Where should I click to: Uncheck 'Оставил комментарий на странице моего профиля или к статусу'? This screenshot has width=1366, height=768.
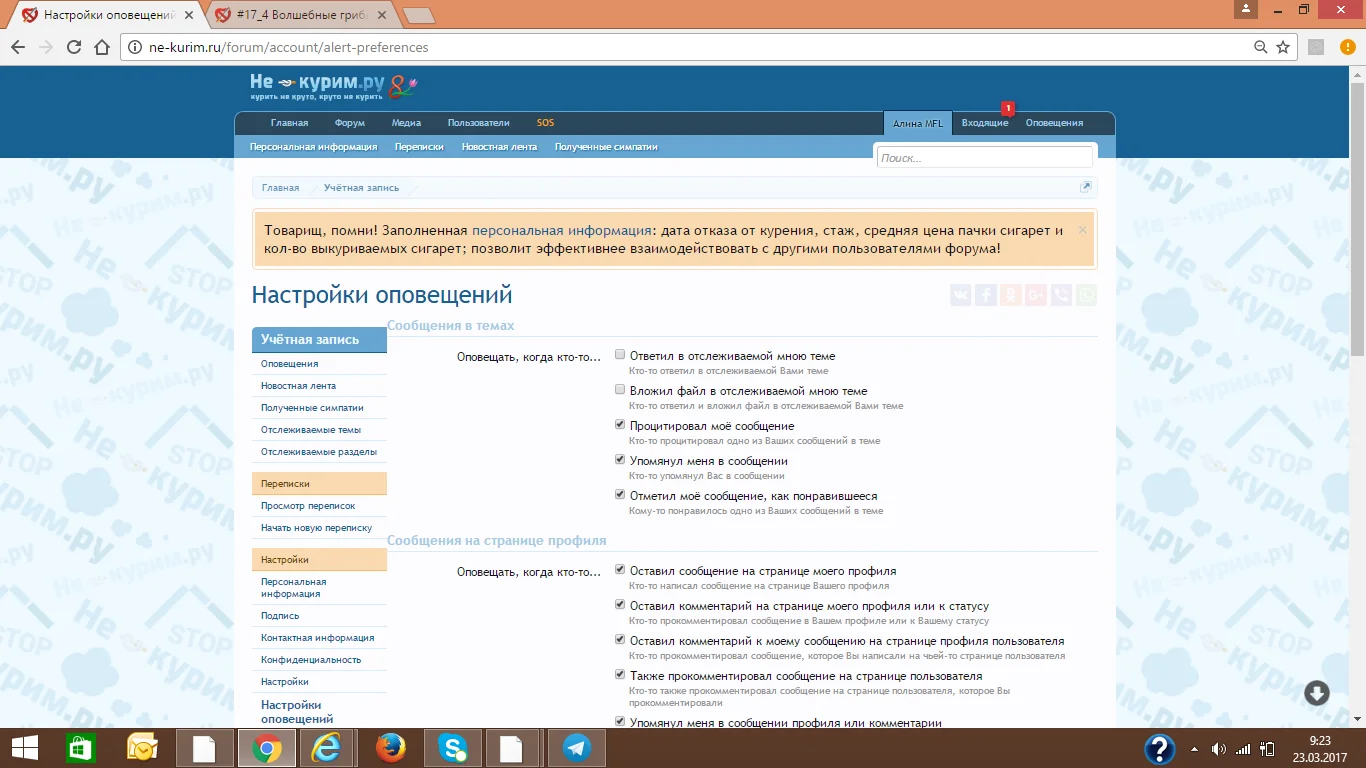point(620,605)
